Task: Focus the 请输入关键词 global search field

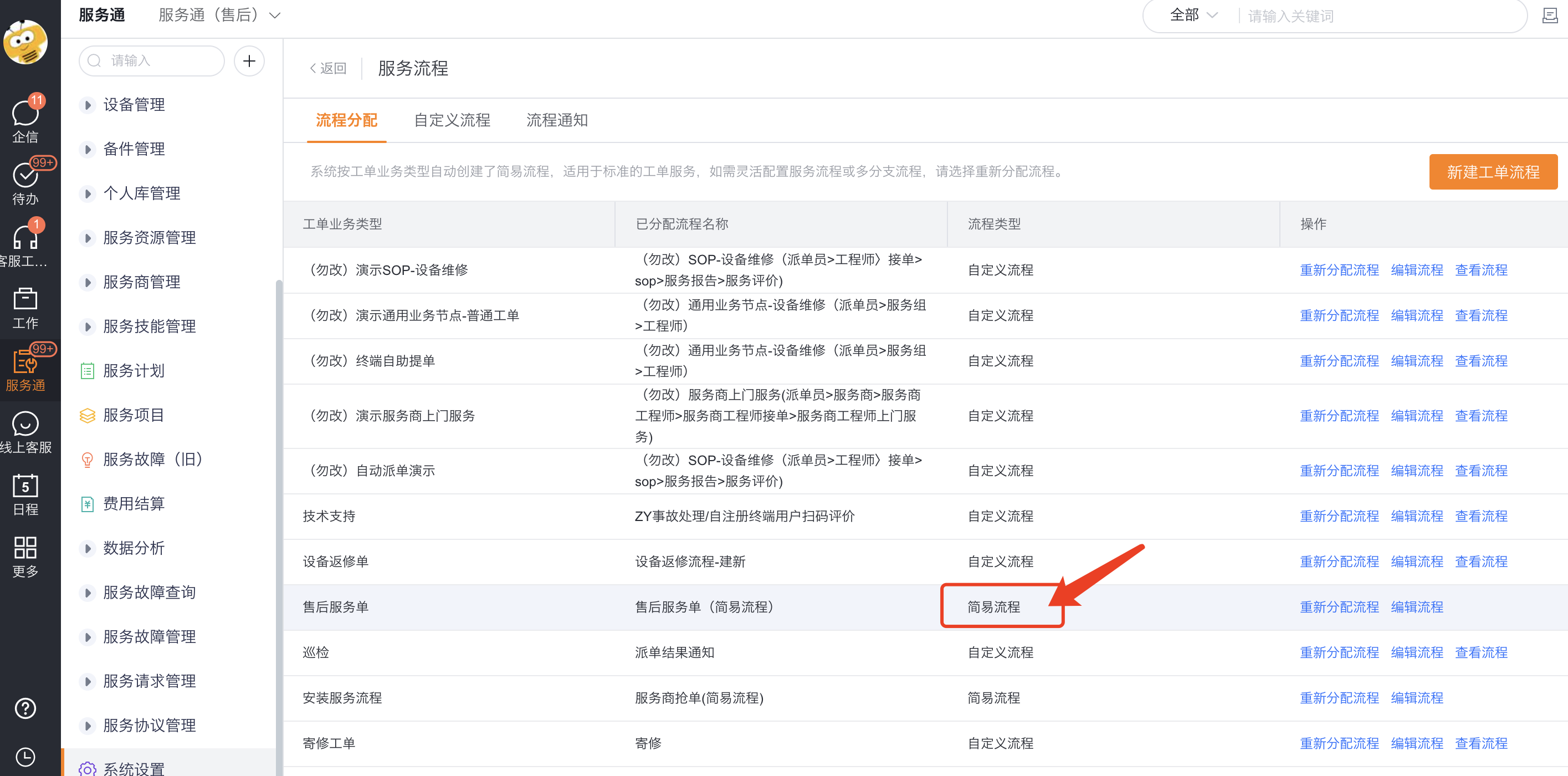Action: coord(1382,16)
